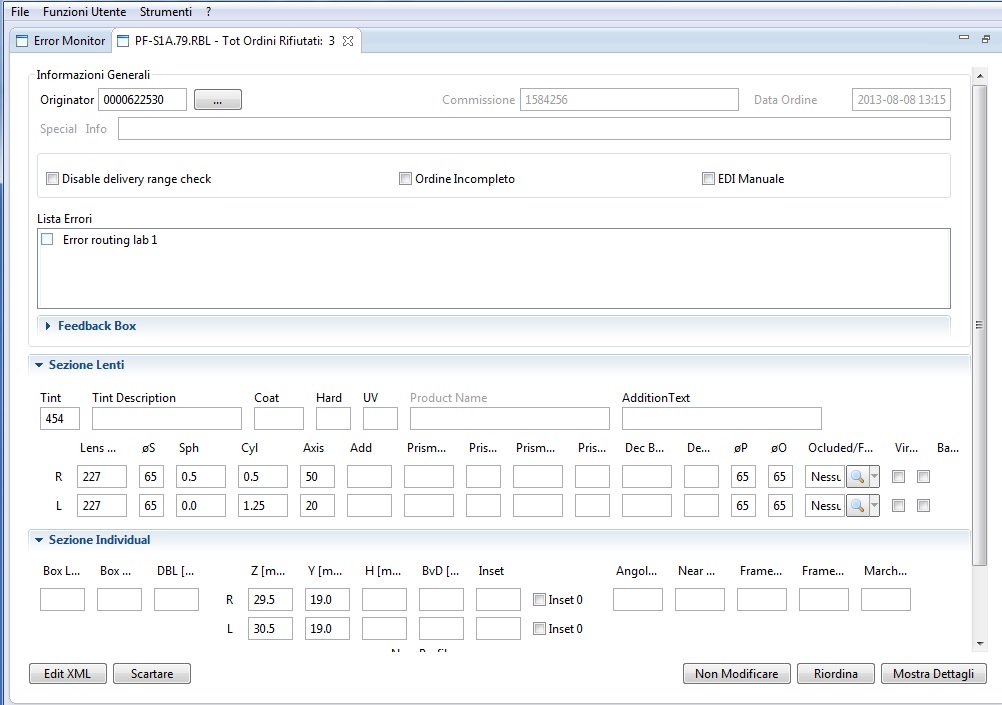Click the Axis field showing 50
Image resolution: width=1002 pixels, height=705 pixels.
tap(318, 477)
